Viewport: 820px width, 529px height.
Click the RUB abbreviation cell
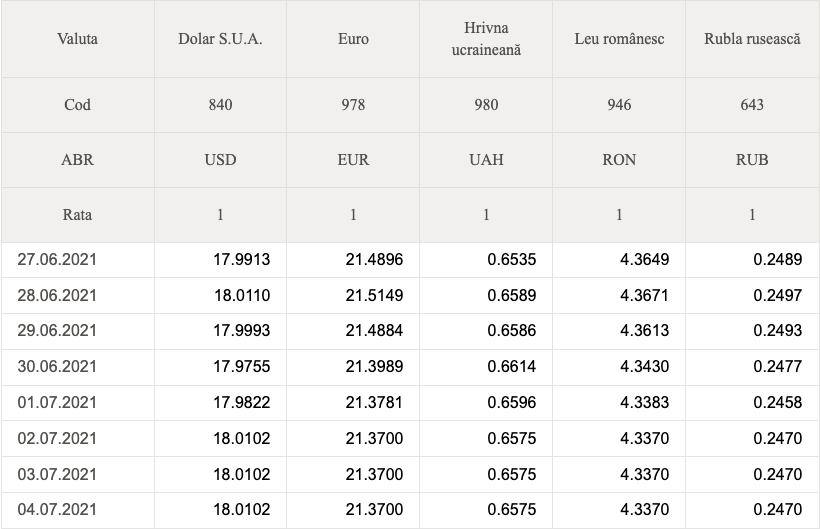[752, 160]
